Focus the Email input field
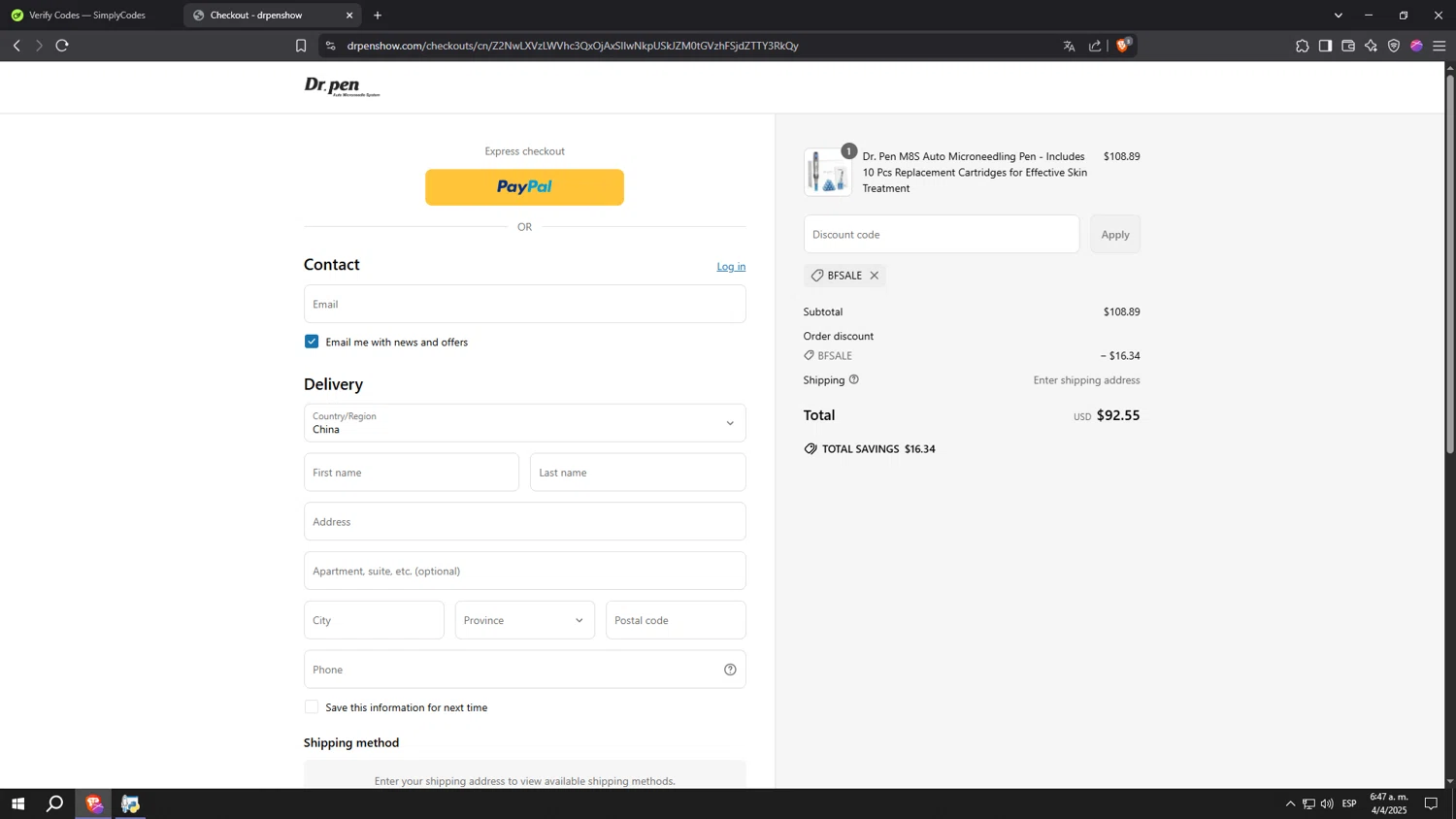The image size is (1456, 819). coord(524,304)
